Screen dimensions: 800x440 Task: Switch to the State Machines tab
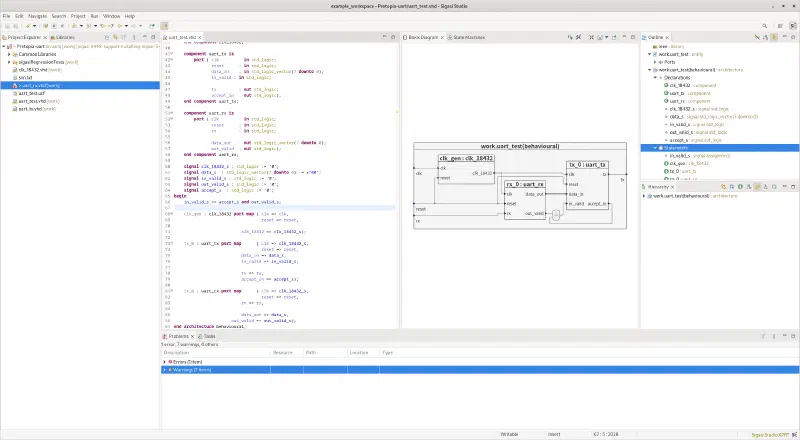click(466, 37)
